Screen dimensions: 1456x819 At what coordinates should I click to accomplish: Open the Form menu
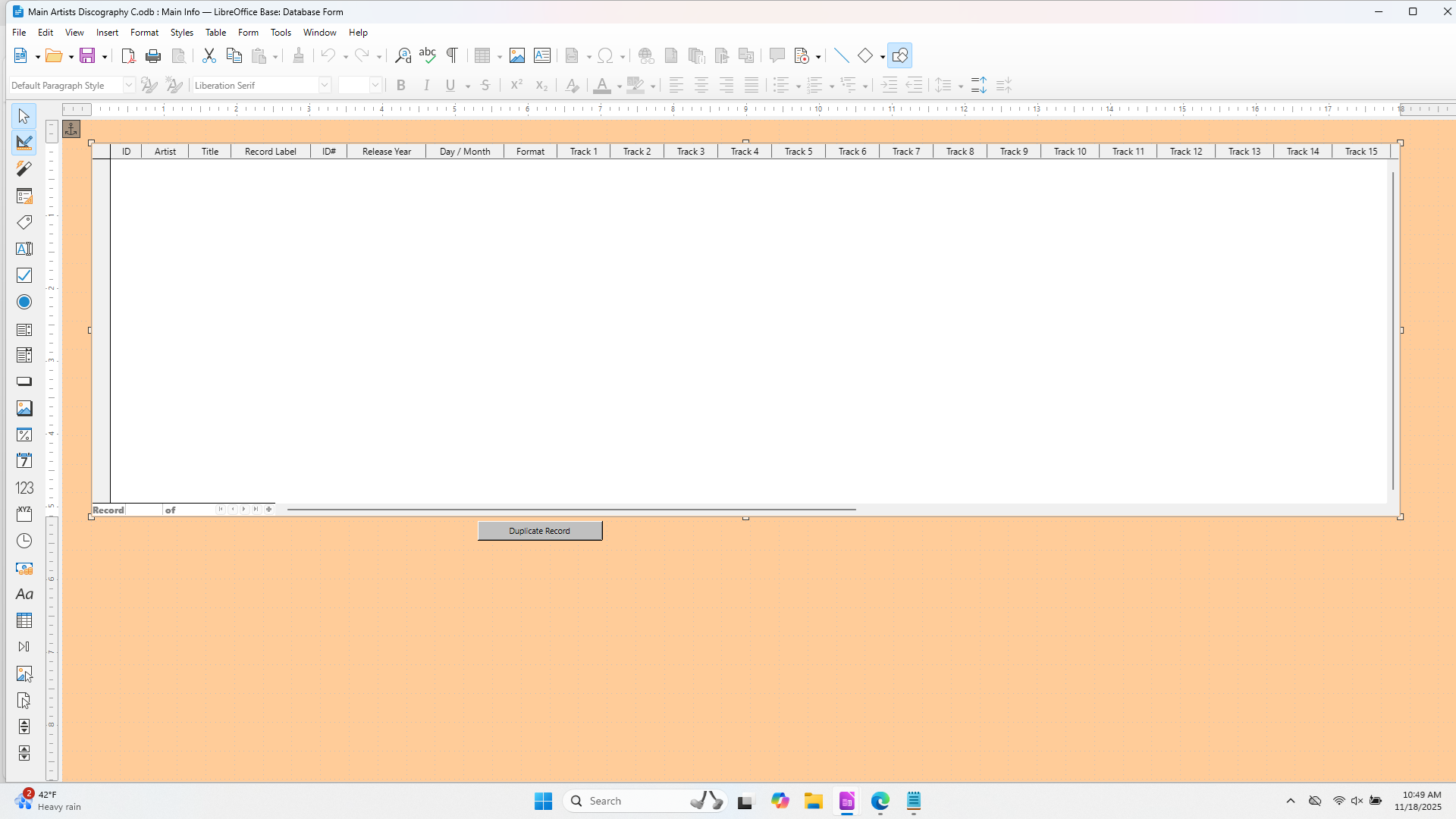[248, 33]
